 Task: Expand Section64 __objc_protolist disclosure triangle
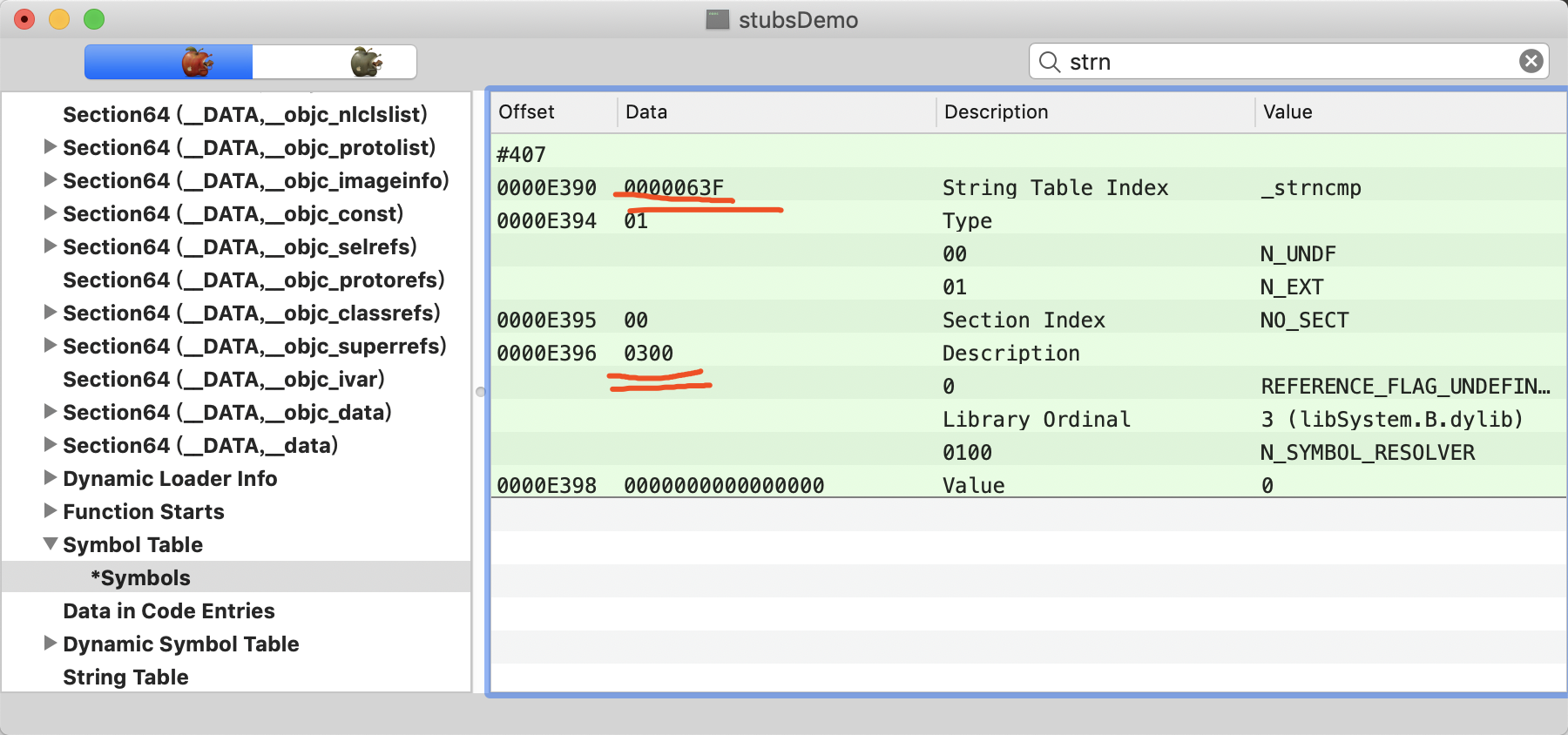(x=51, y=147)
